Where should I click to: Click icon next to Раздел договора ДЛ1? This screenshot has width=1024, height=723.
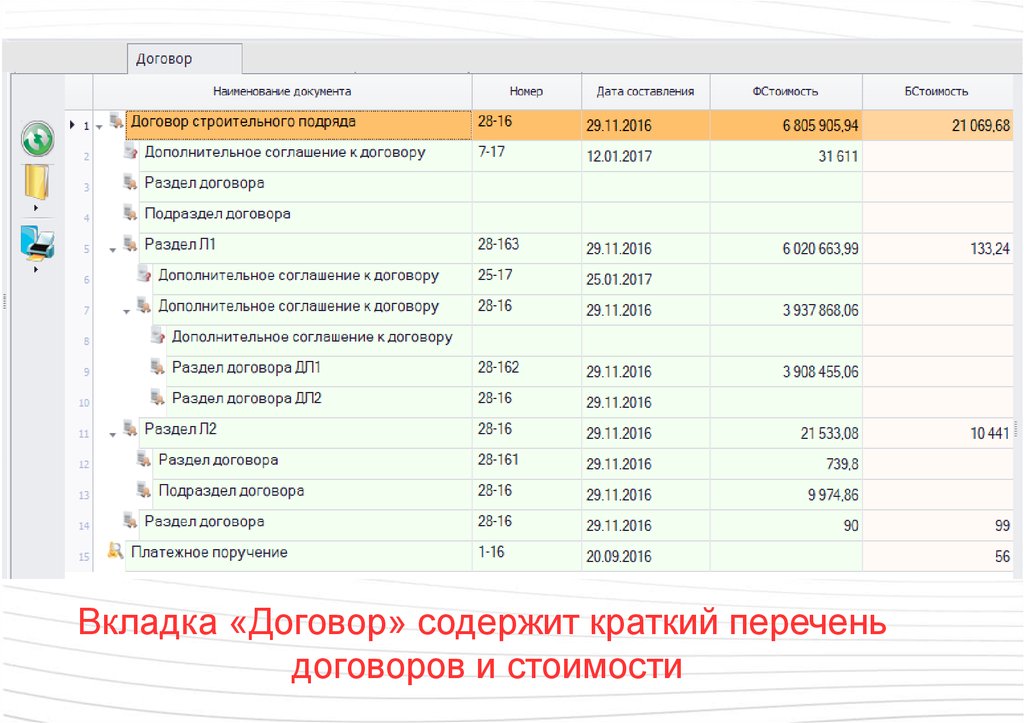(157, 366)
